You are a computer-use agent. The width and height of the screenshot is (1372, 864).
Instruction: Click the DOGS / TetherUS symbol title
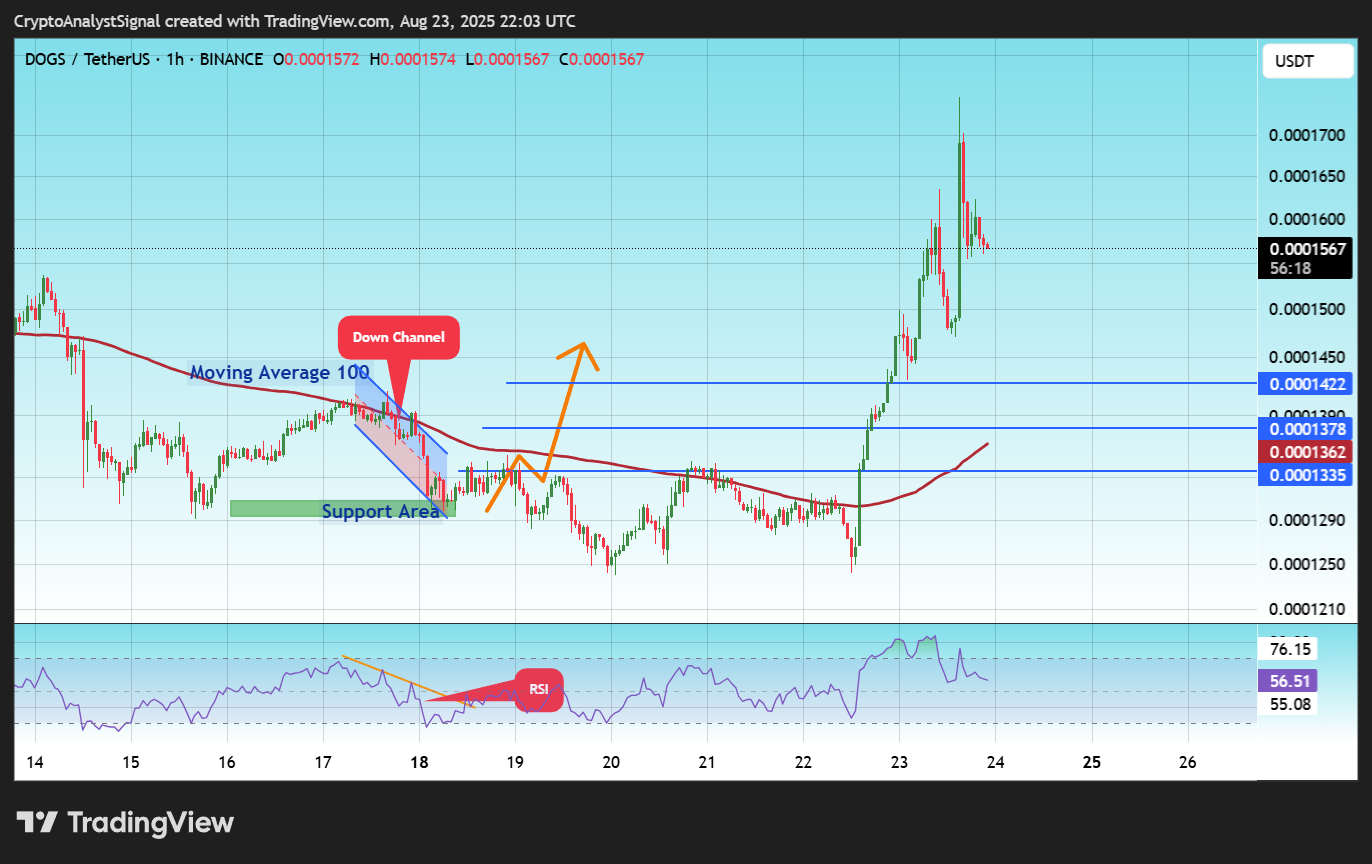[87, 60]
